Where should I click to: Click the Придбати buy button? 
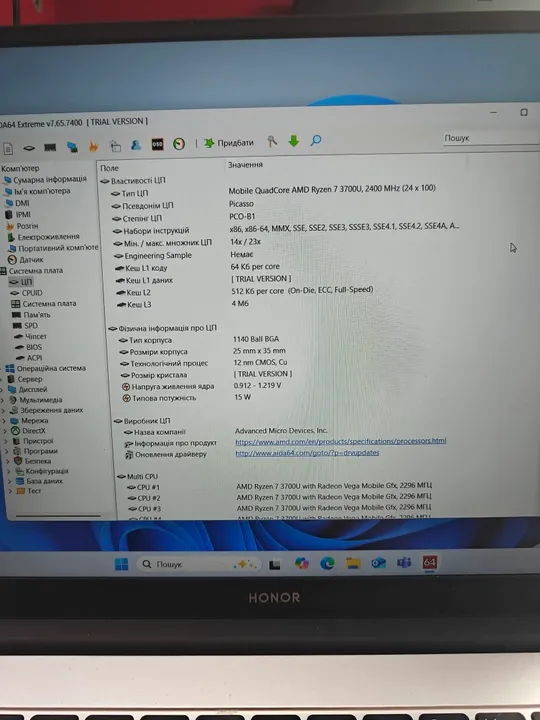pyautogui.click(x=229, y=143)
